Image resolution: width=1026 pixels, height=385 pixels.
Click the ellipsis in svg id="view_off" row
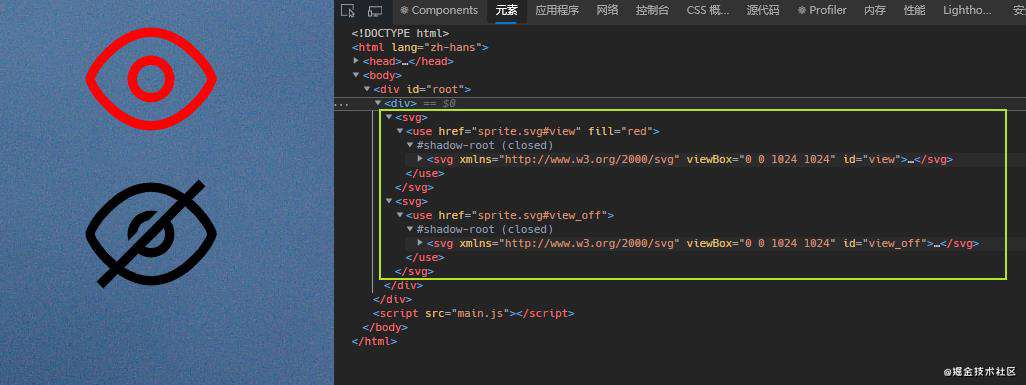coord(936,244)
